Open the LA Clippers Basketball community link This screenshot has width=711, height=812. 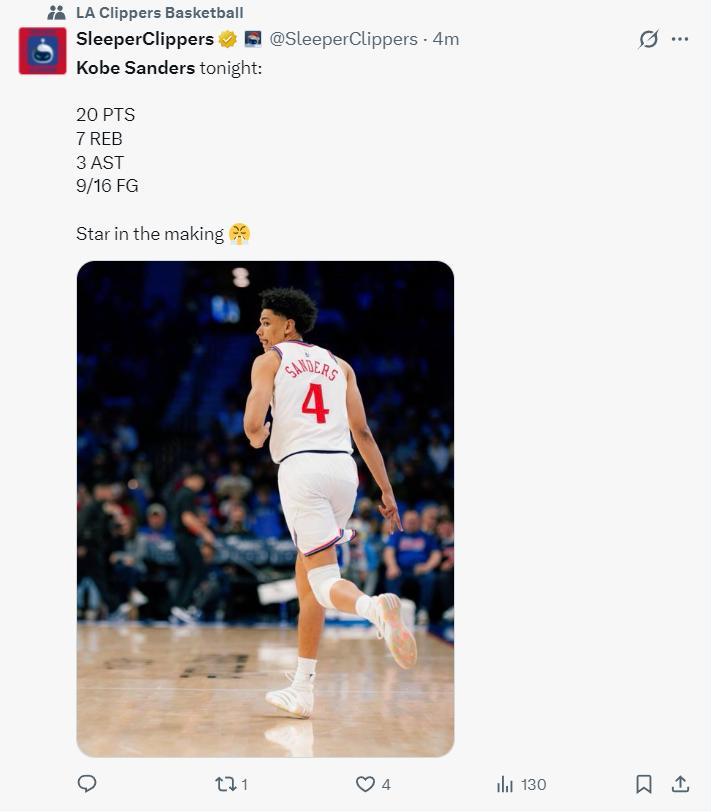click(x=159, y=13)
